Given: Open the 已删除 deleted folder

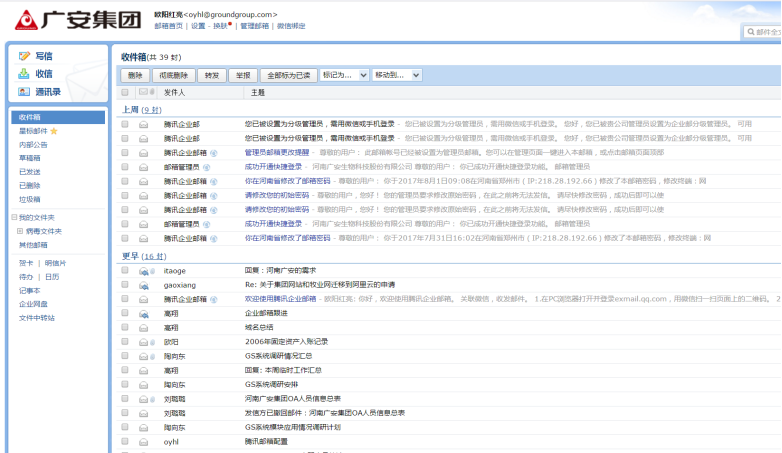Looking at the screenshot, I should 29,186.
